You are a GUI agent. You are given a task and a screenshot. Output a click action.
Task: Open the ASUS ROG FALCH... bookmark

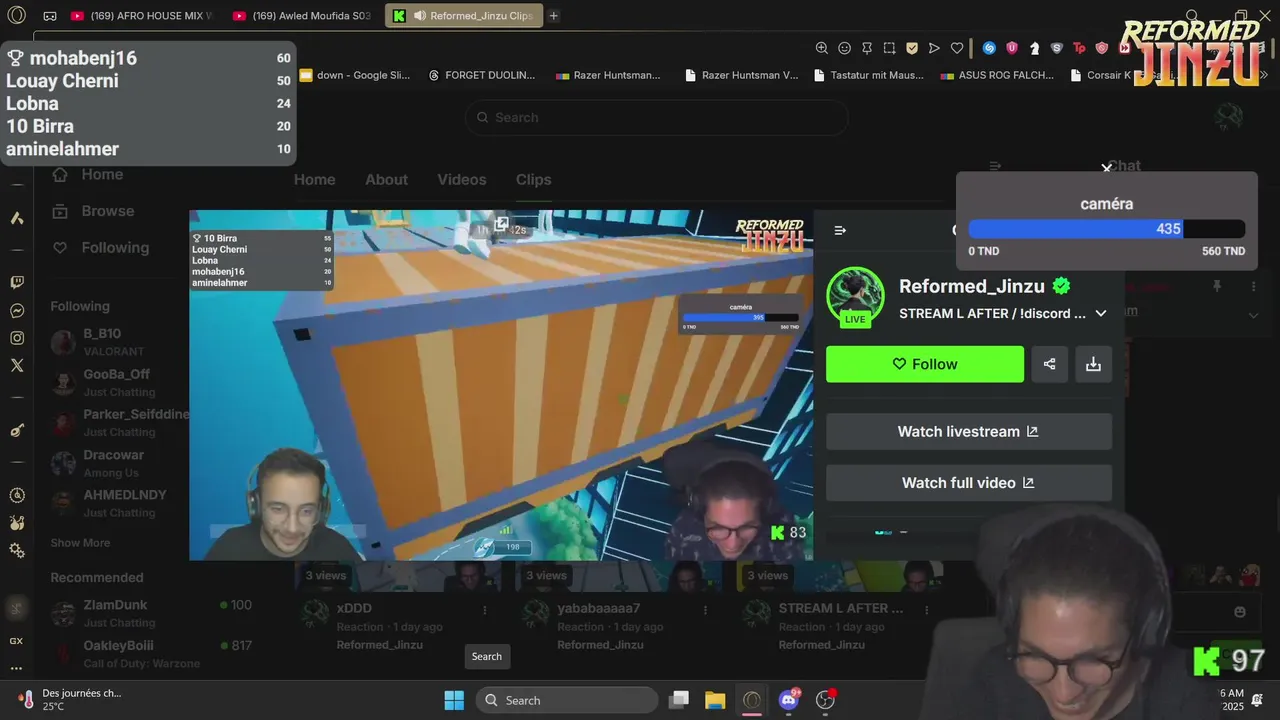point(997,75)
